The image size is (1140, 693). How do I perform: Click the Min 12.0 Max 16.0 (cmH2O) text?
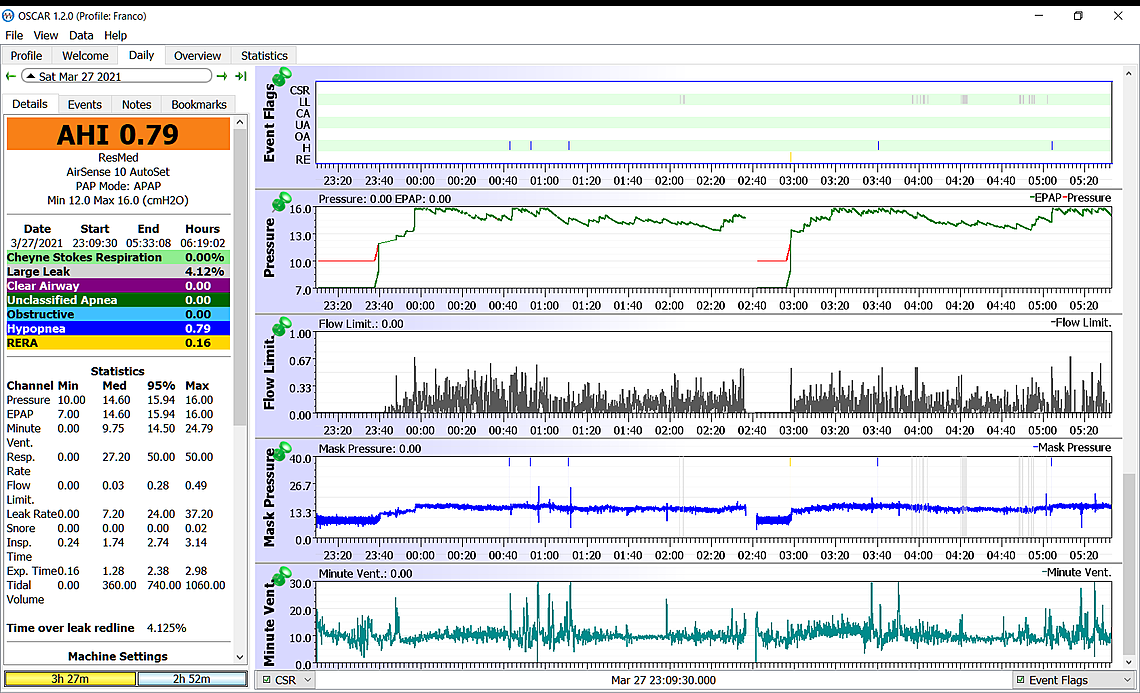click(118, 200)
